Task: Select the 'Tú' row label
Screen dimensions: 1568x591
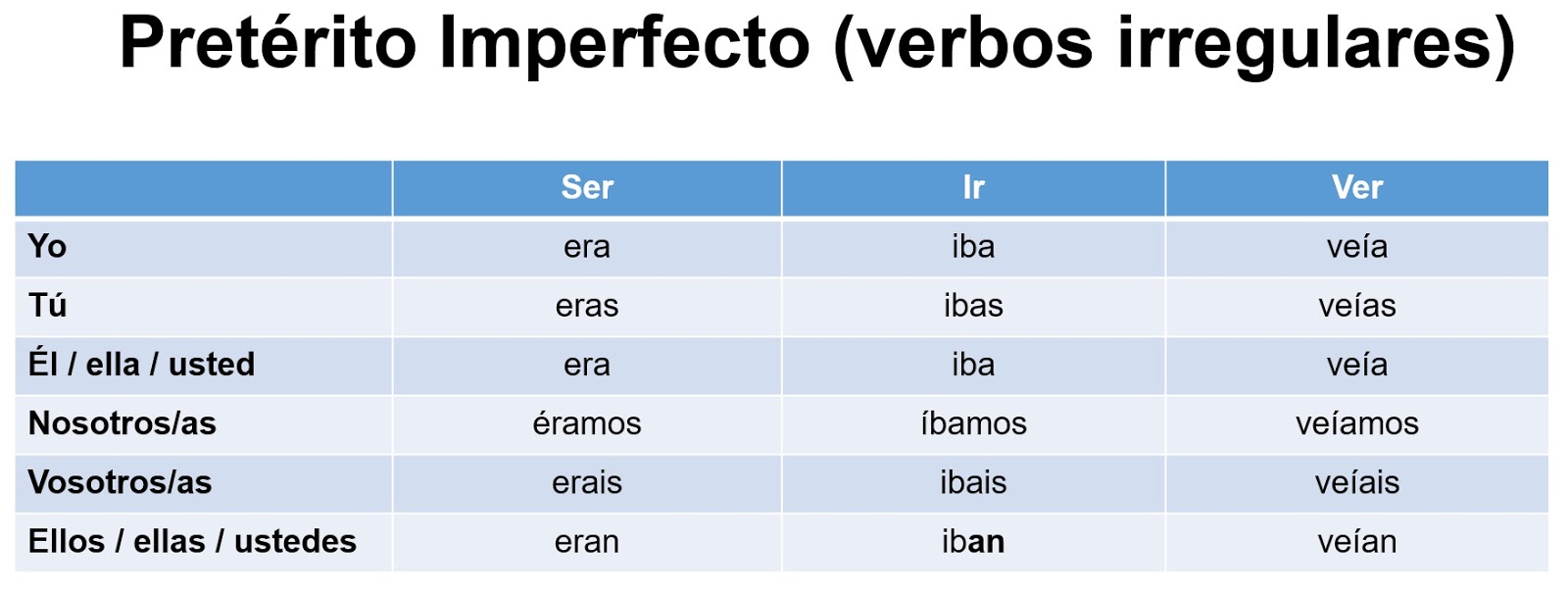Action: click(47, 306)
